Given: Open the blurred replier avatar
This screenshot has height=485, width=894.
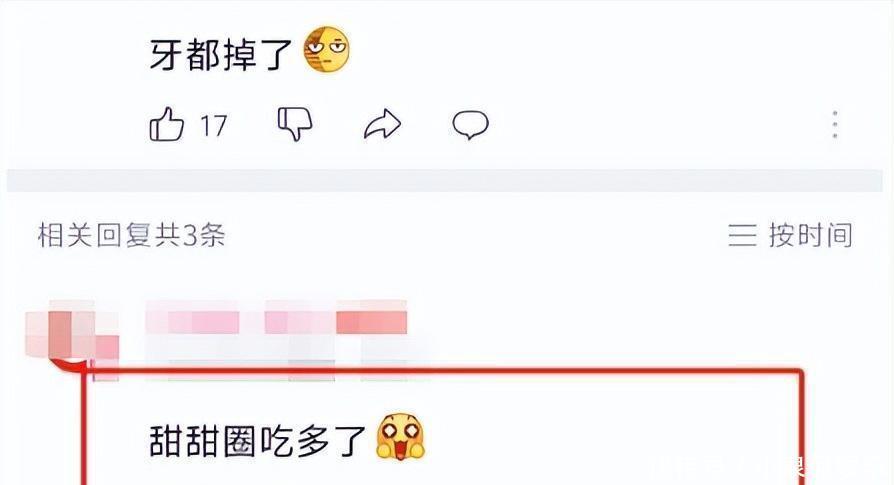Looking at the screenshot, I should coord(72,332).
